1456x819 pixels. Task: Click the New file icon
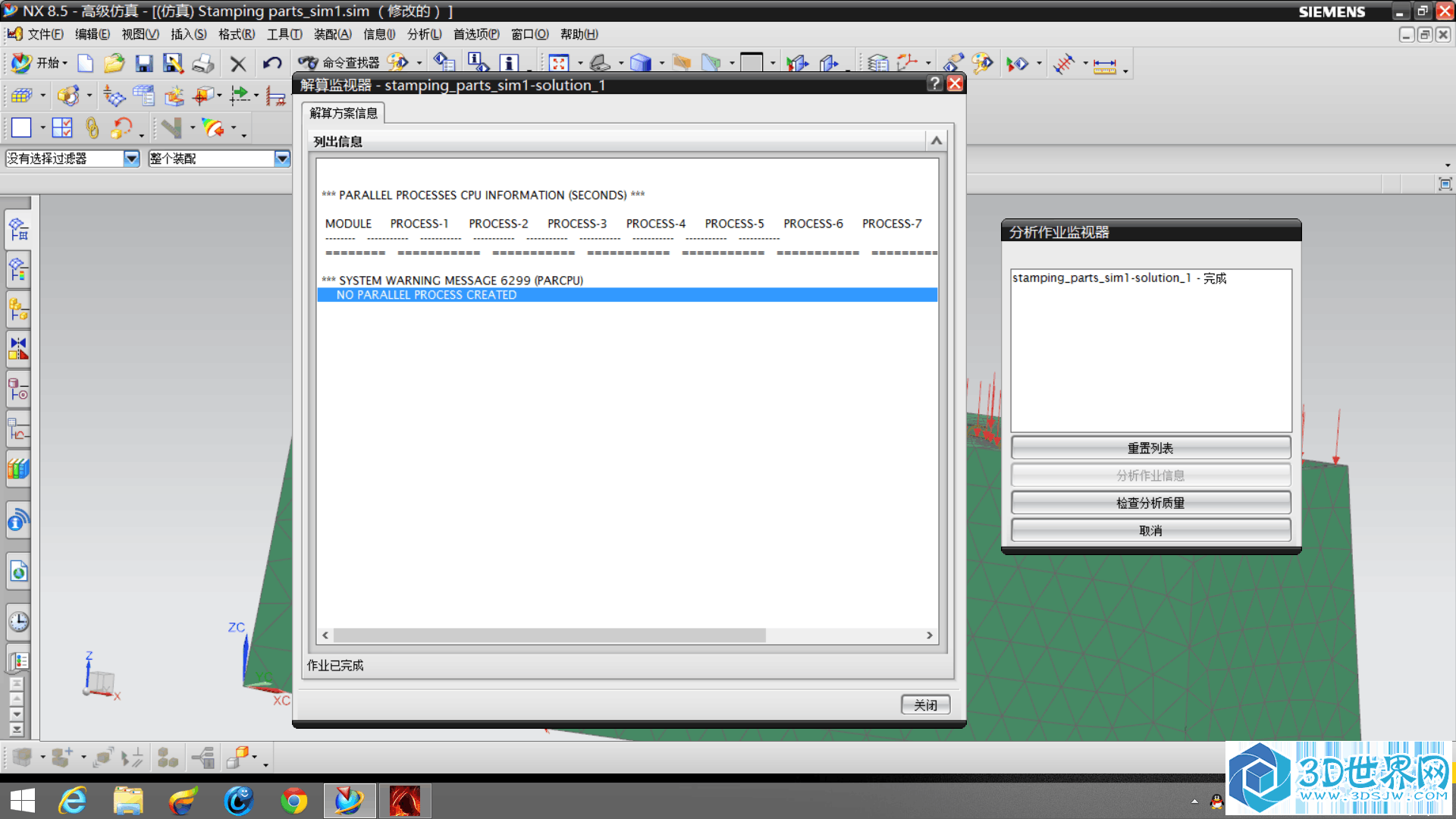(x=85, y=64)
